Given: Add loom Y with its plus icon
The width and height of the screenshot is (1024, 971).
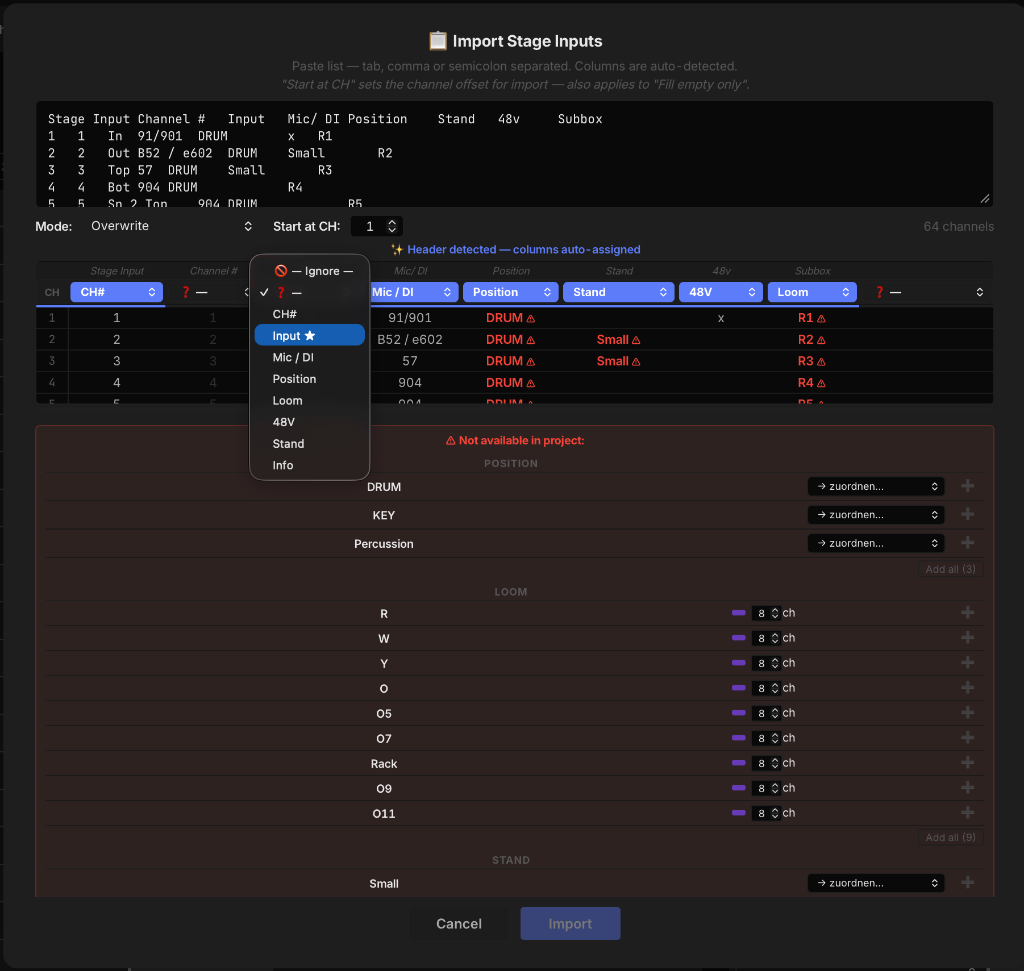Looking at the screenshot, I should tap(967, 663).
